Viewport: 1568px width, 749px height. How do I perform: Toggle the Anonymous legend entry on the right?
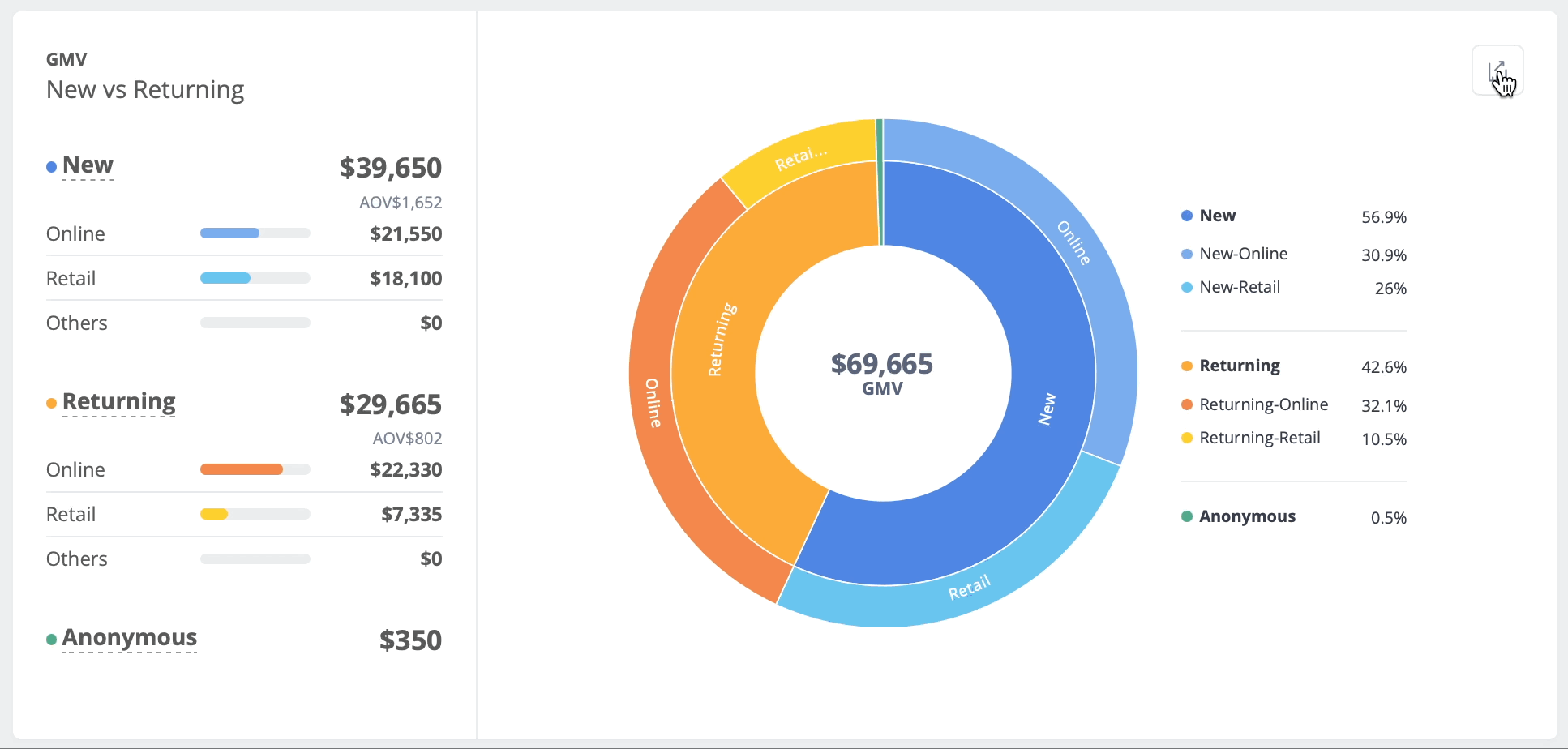pos(1247,516)
